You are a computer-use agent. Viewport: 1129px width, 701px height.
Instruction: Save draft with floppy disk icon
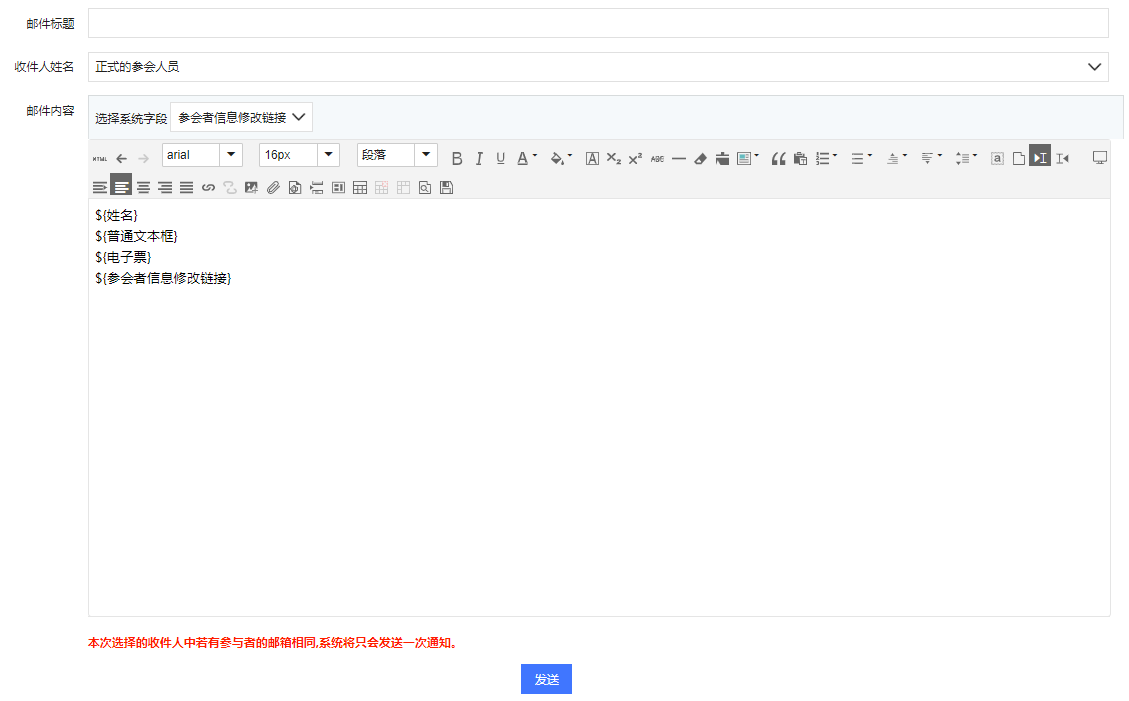[446, 188]
